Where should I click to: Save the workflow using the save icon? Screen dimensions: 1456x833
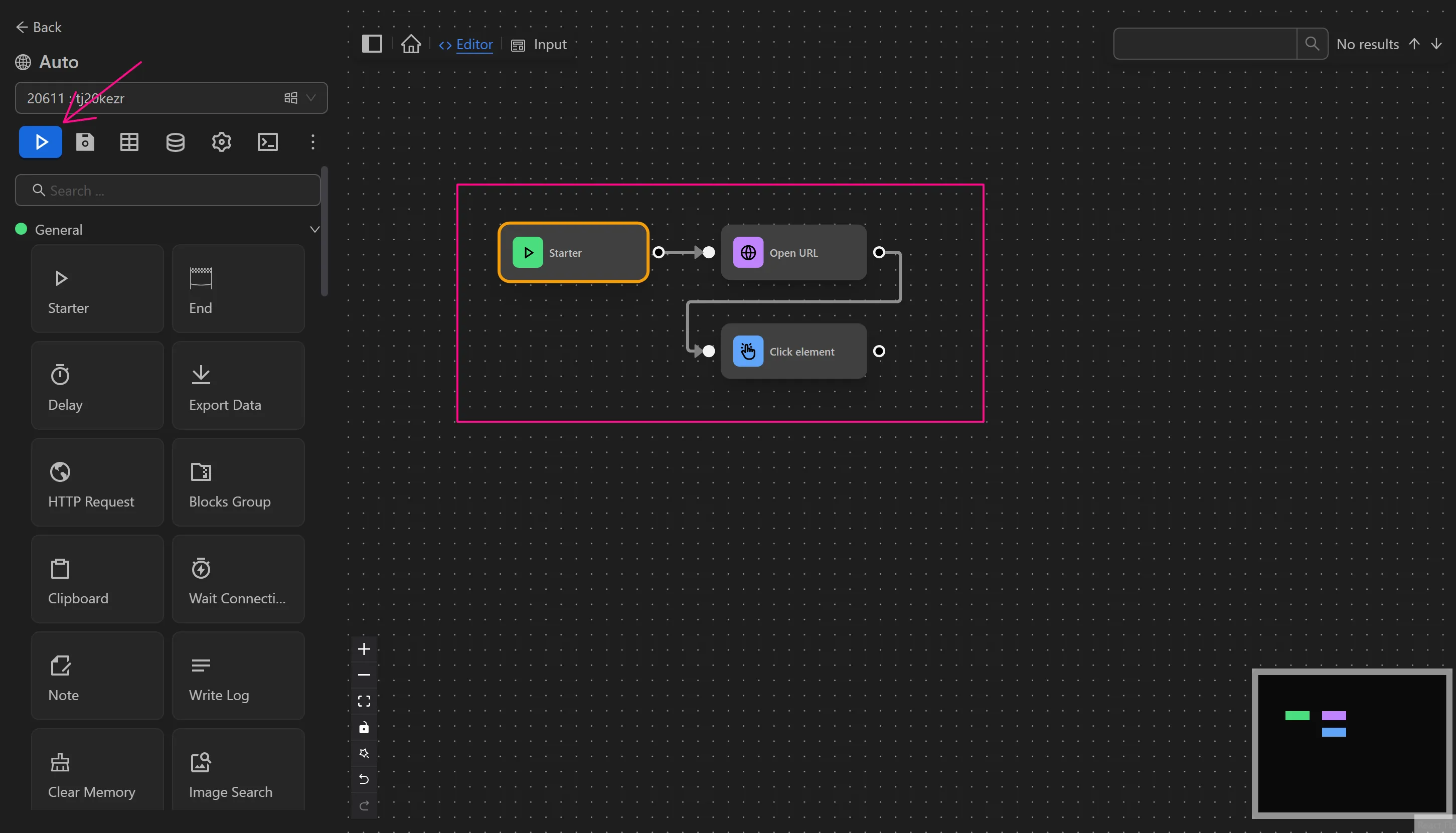coord(85,141)
